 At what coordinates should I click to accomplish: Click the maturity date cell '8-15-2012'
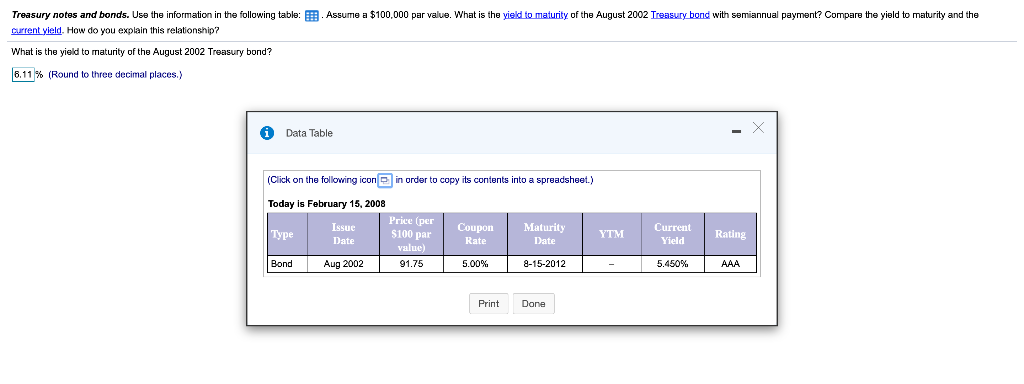[545, 264]
